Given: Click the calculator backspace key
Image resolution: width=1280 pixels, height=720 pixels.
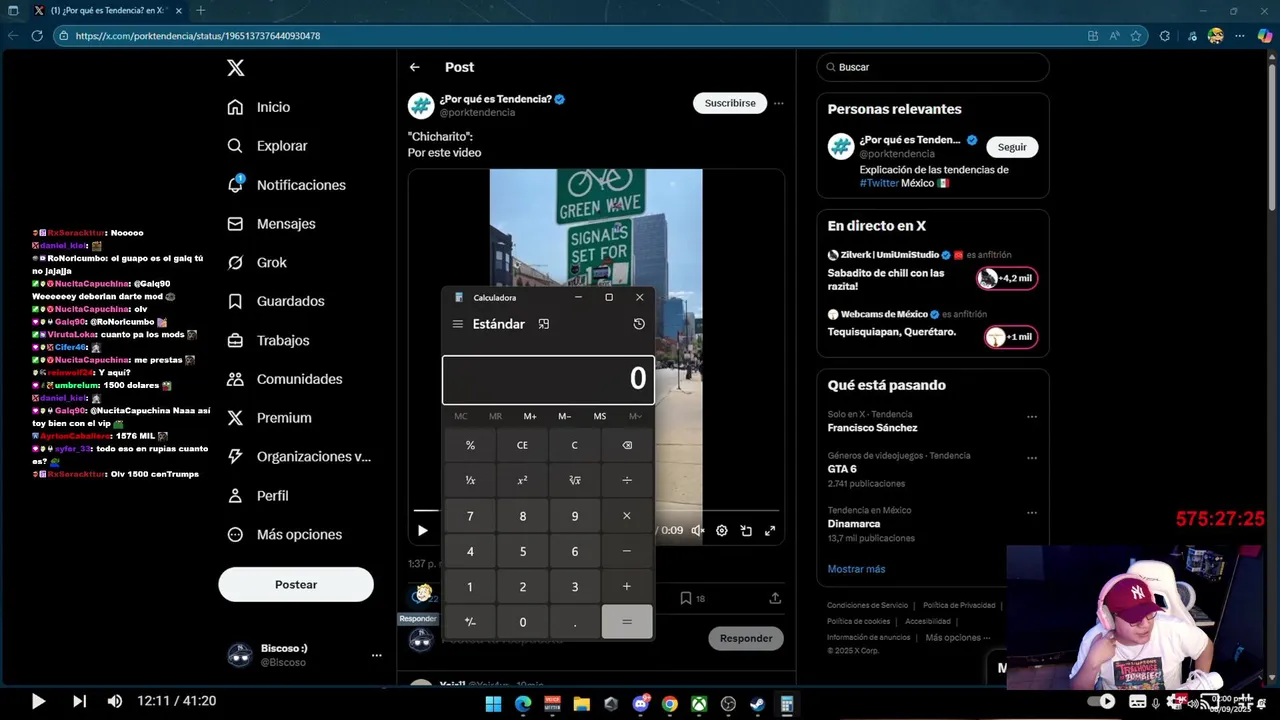Looking at the screenshot, I should 627,445.
